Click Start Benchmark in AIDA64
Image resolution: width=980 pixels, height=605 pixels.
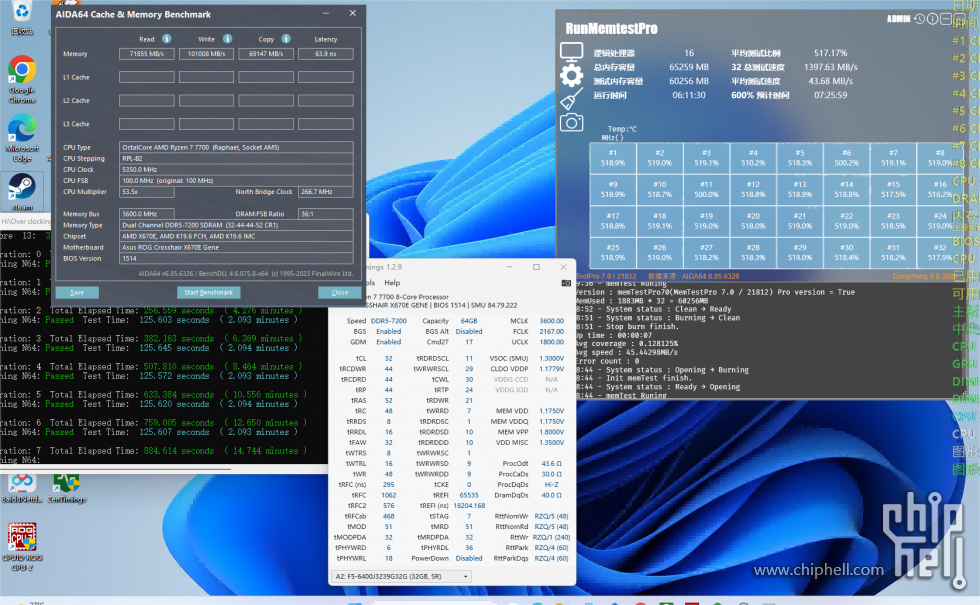tap(208, 292)
